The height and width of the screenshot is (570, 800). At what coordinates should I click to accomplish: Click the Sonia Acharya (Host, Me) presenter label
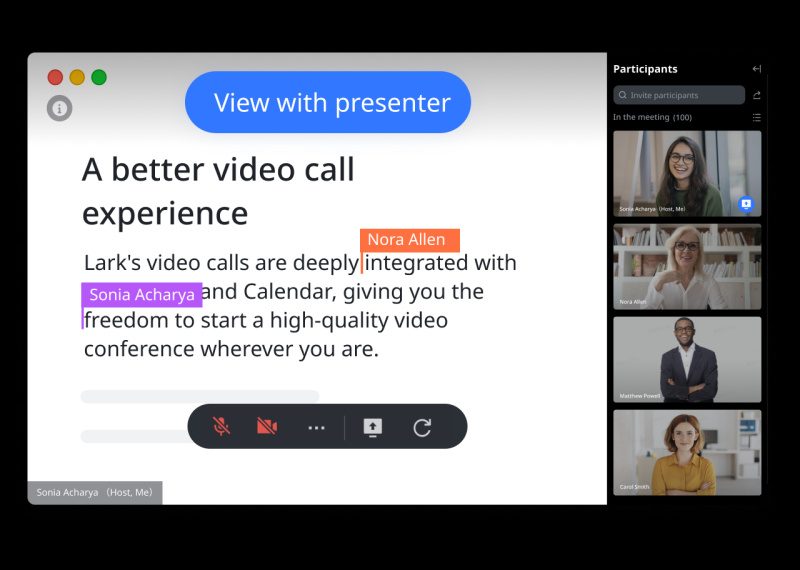coord(94,492)
